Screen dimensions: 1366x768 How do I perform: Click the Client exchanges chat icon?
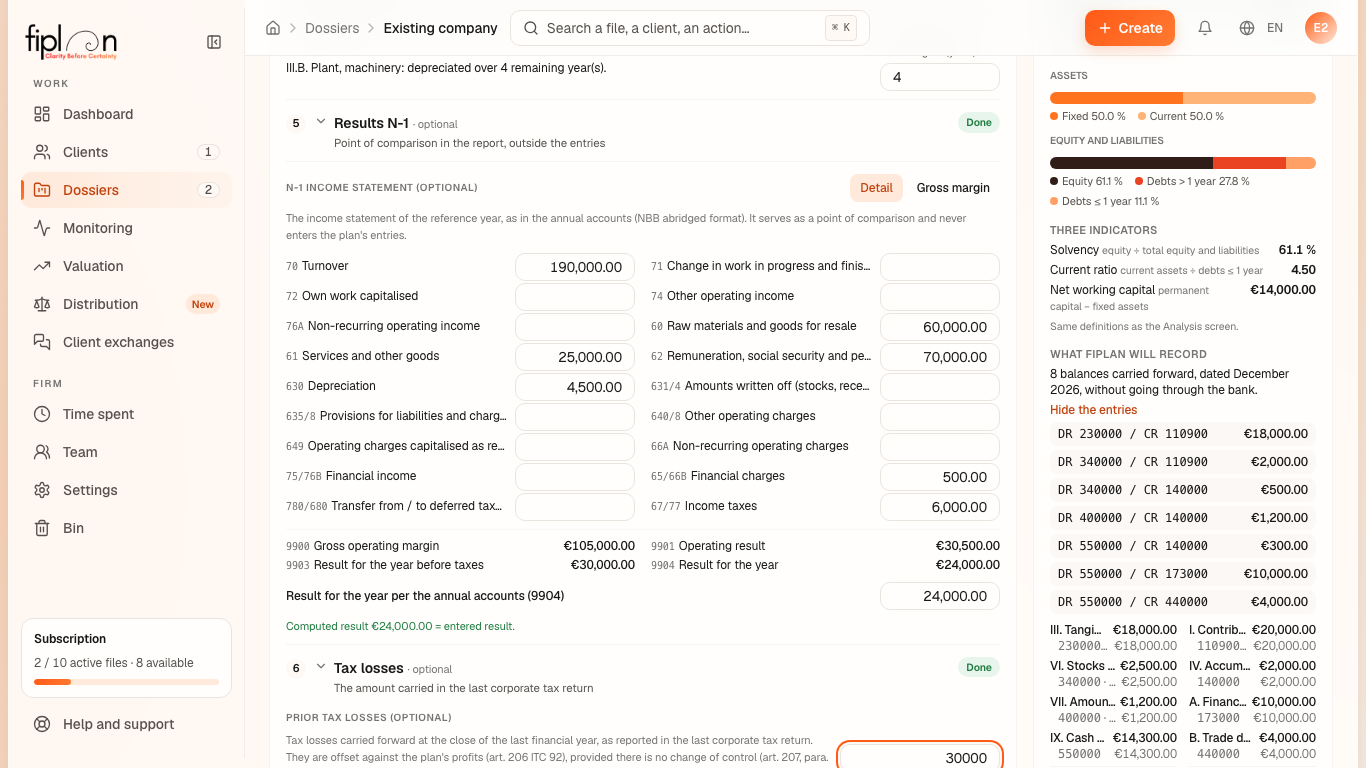pos(42,342)
